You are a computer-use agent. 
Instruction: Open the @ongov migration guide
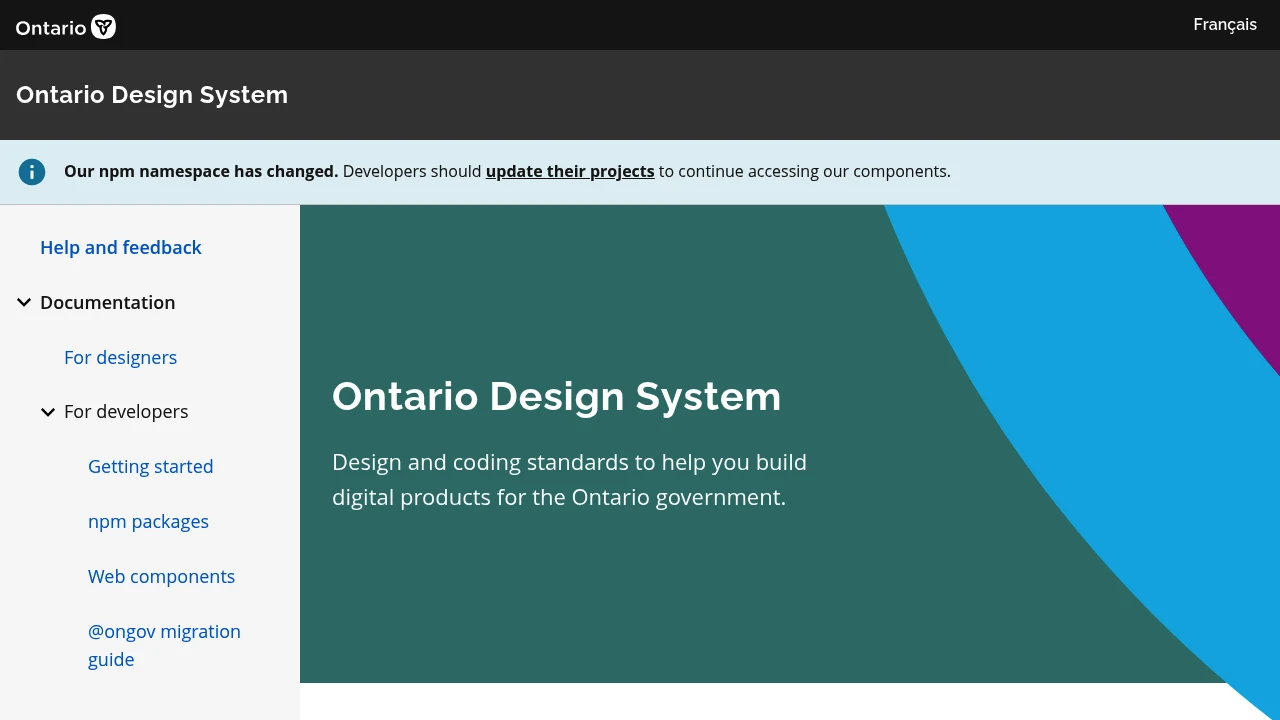click(164, 645)
